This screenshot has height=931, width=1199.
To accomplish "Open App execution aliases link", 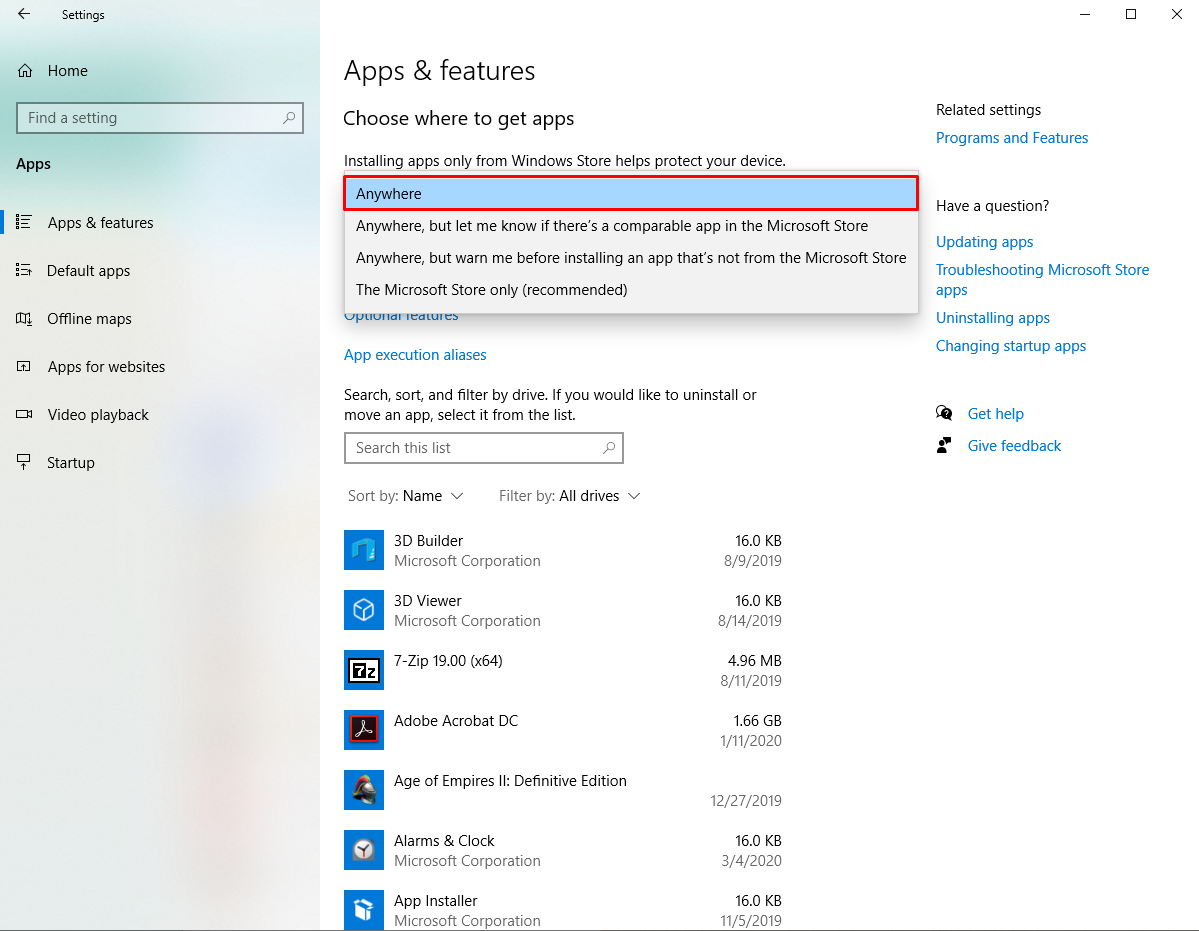I will (415, 355).
